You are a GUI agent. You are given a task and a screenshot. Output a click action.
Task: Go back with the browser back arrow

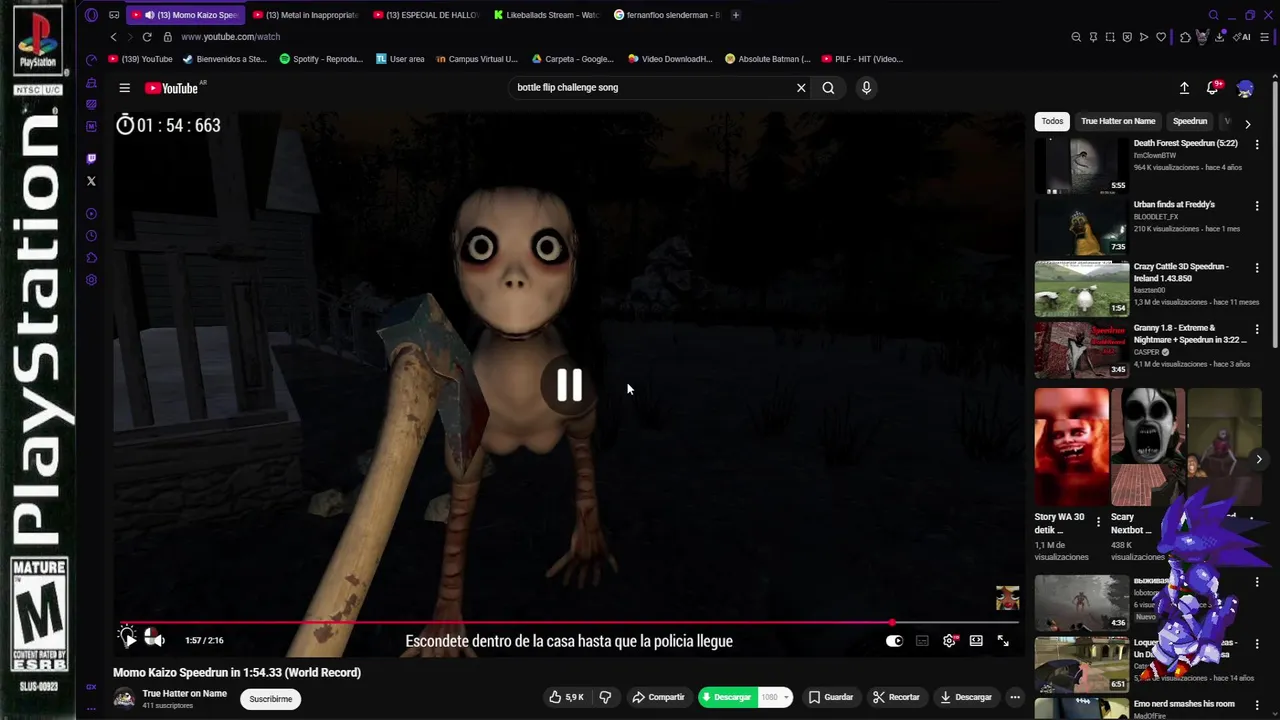[x=113, y=37]
